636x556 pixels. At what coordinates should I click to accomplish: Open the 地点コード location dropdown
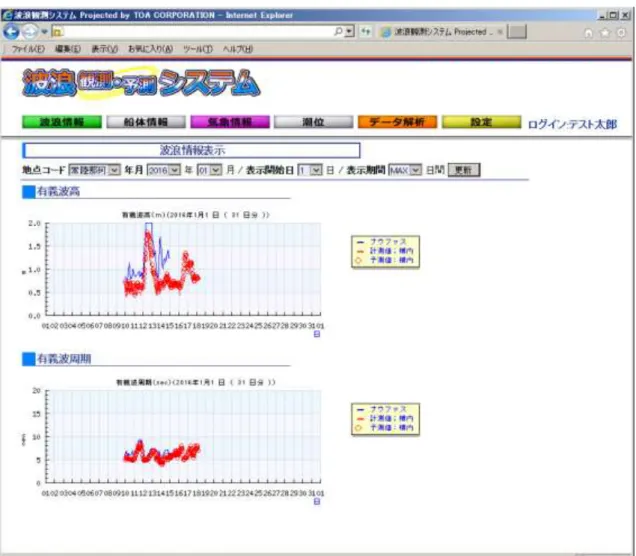click(x=94, y=170)
